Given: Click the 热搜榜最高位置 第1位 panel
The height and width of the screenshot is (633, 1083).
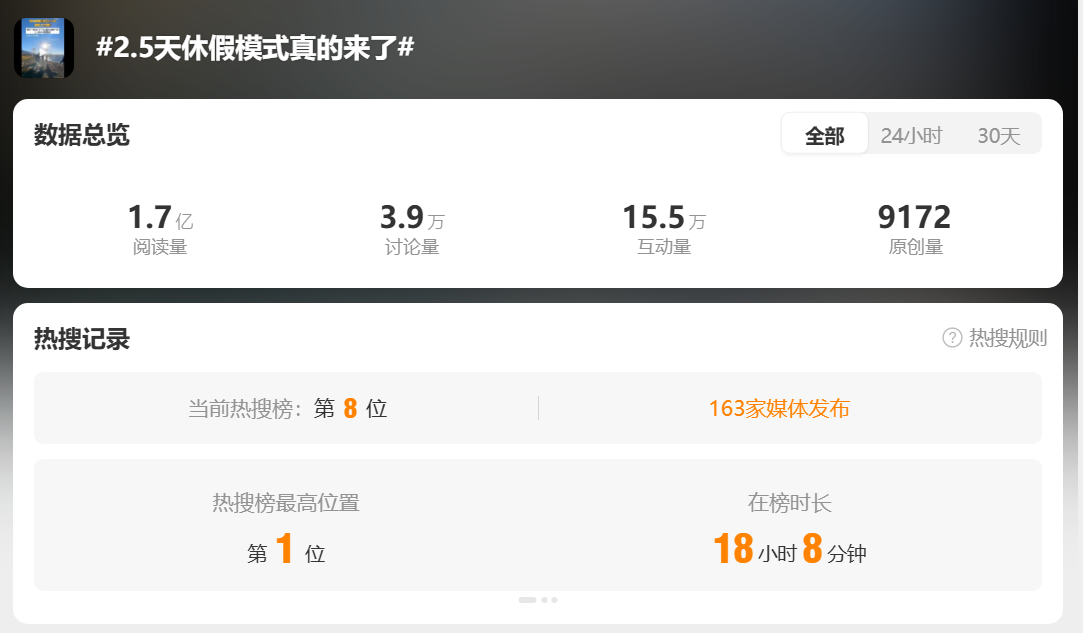Looking at the screenshot, I should 286,527.
